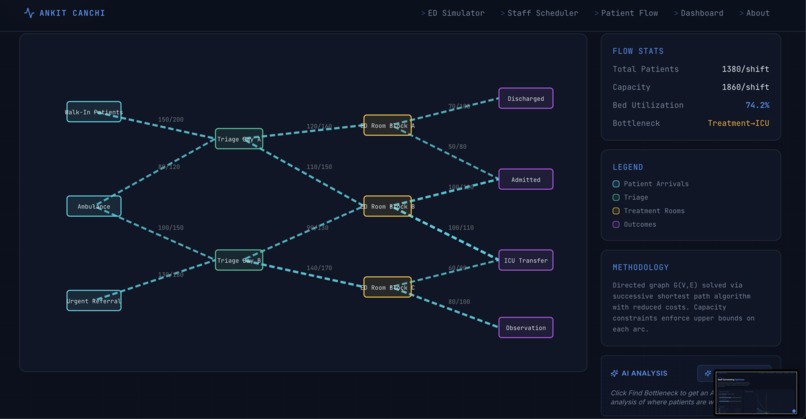Select the Urgent Referral node

(94, 301)
